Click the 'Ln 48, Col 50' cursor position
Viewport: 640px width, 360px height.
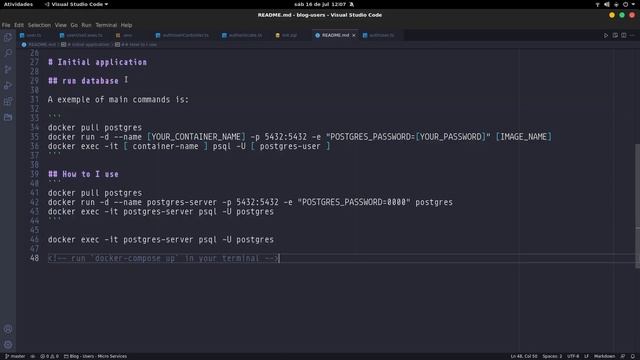tap(524, 356)
